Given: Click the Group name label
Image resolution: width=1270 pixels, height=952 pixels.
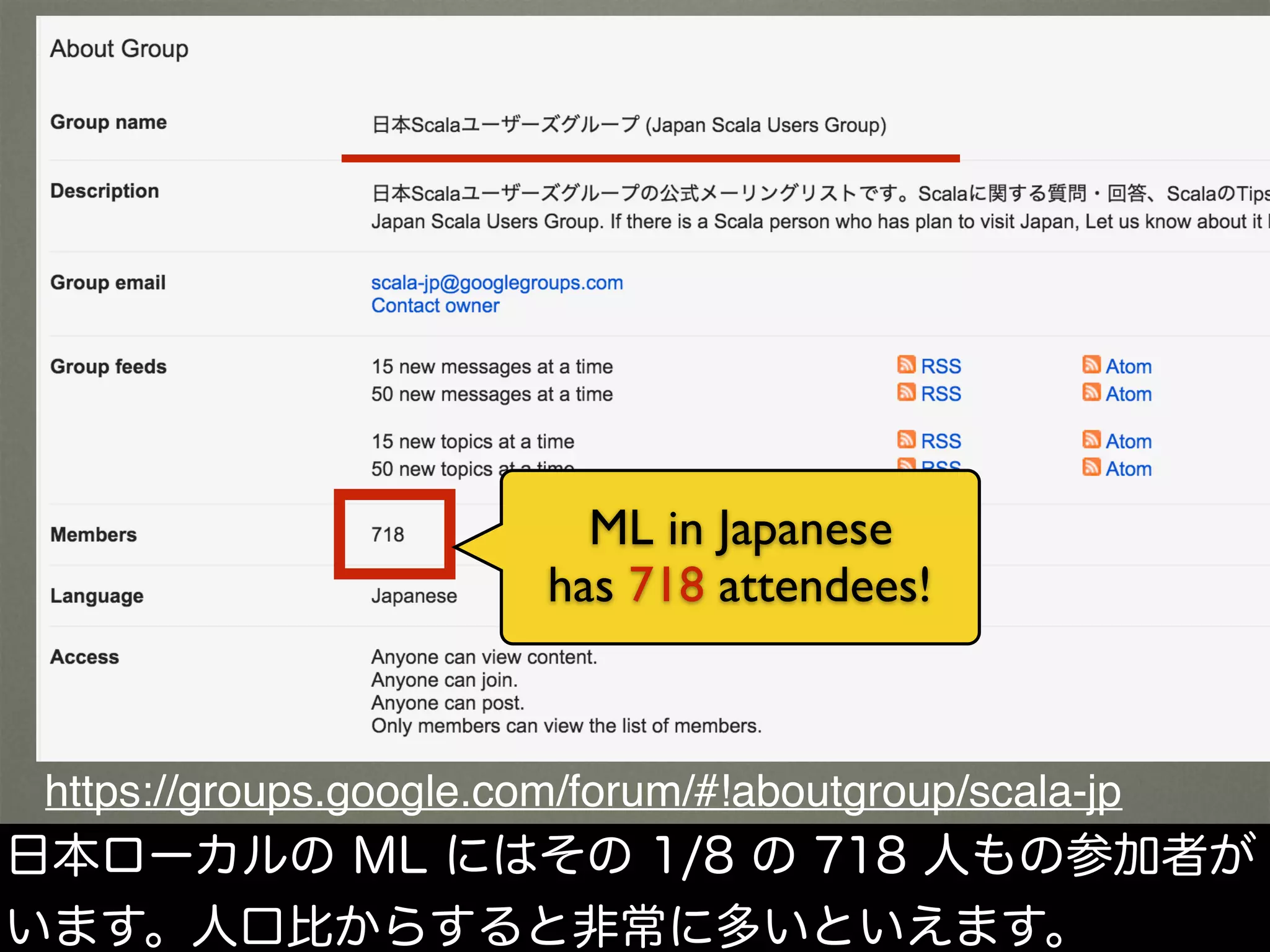Looking at the screenshot, I should (109, 122).
